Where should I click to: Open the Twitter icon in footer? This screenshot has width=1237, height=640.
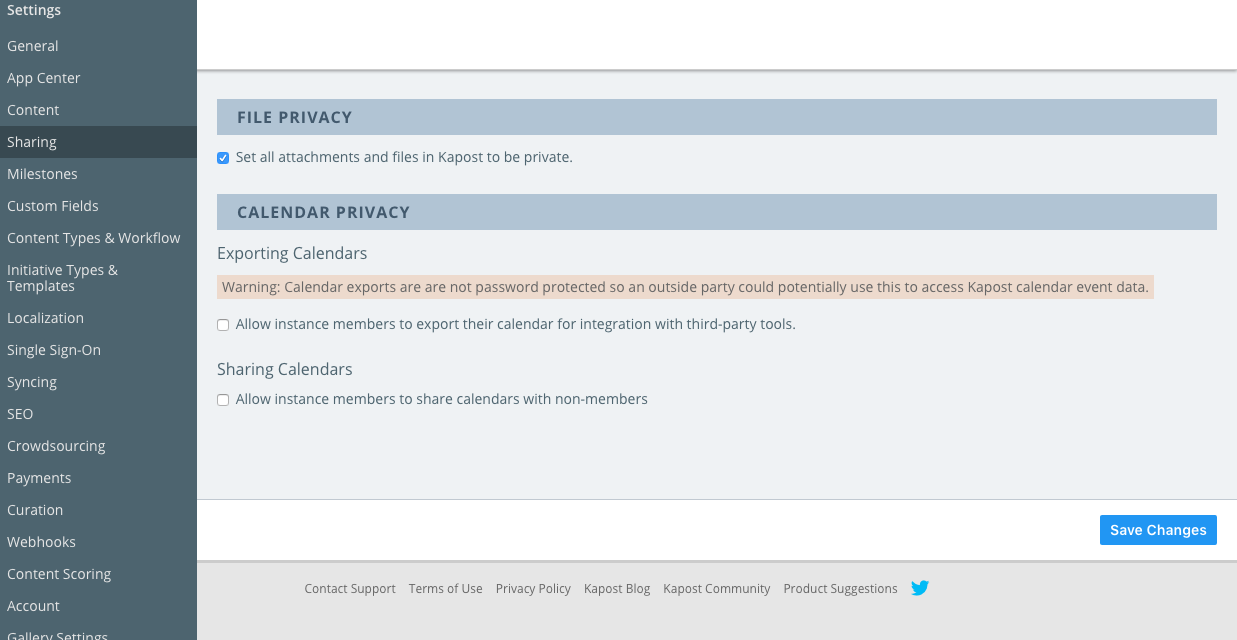click(920, 588)
